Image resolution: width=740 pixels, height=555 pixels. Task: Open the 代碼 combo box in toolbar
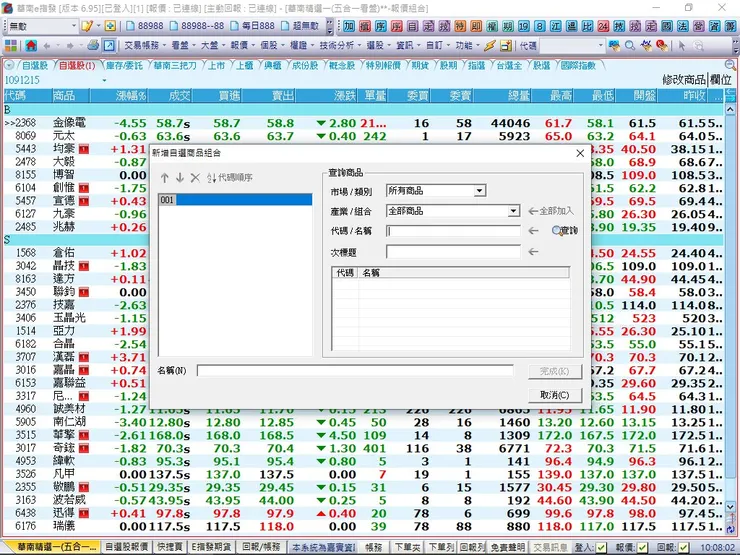(572, 45)
